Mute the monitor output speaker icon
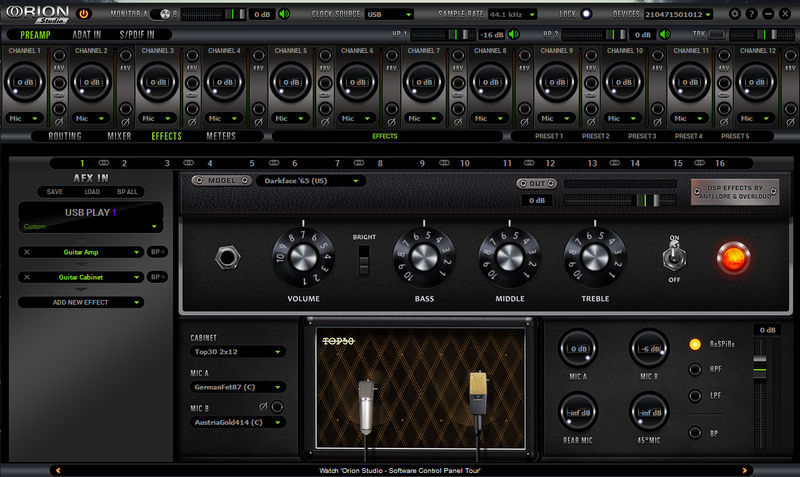The height and width of the screenshot is (477, 800). [284, 14]
